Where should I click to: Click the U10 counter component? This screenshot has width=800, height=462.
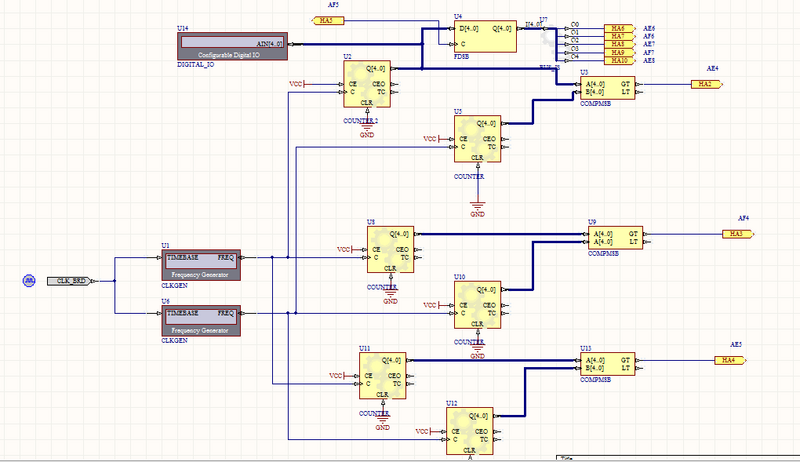pyautogui.click(x=477, y=304)
